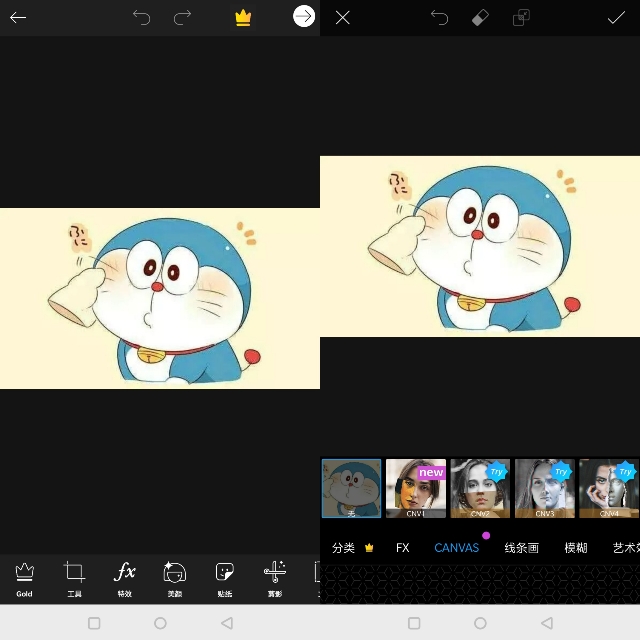Tap the Doraemon preview in the effects editor
This screenshot has height=640, width=640.
(480, 246)
